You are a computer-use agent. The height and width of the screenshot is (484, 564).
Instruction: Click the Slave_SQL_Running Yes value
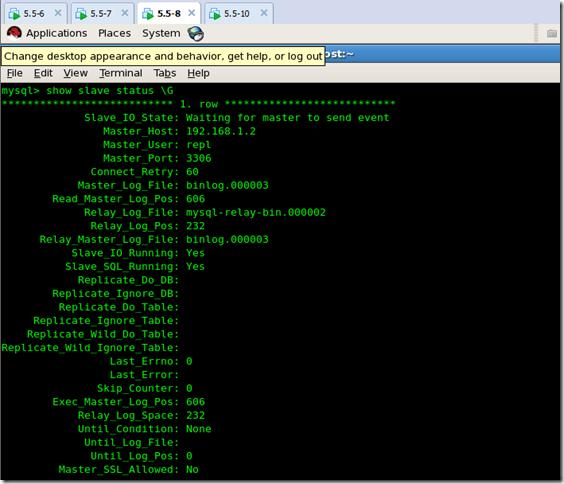(195, 266)
